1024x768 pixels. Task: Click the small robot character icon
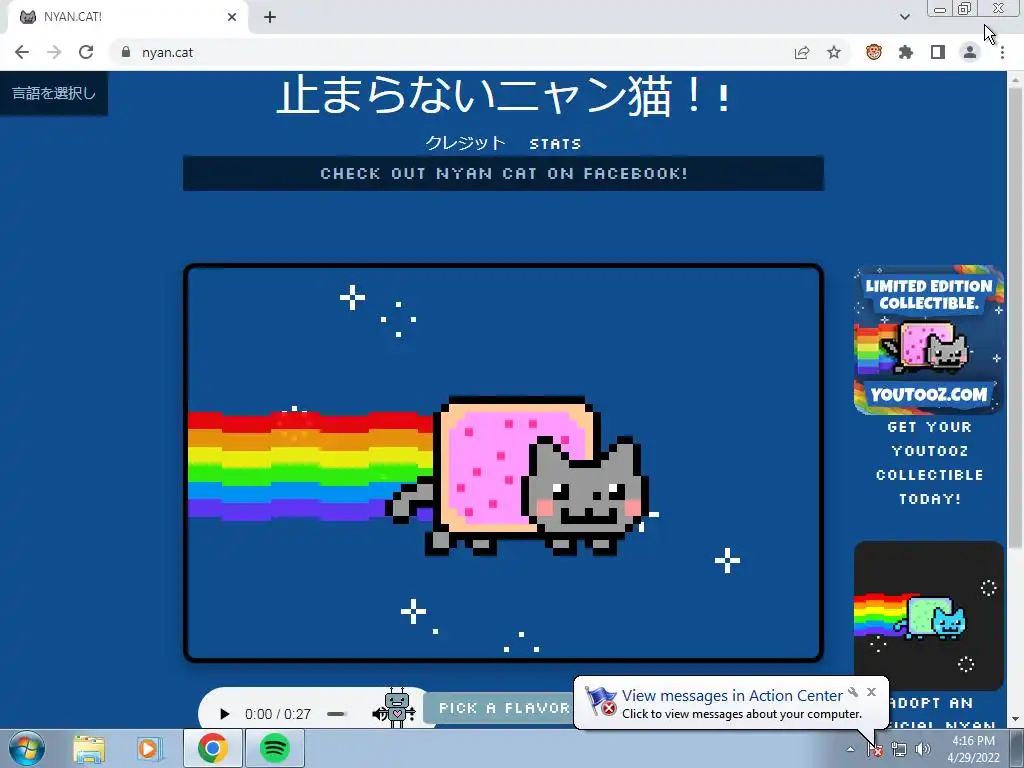coord(396,708)
